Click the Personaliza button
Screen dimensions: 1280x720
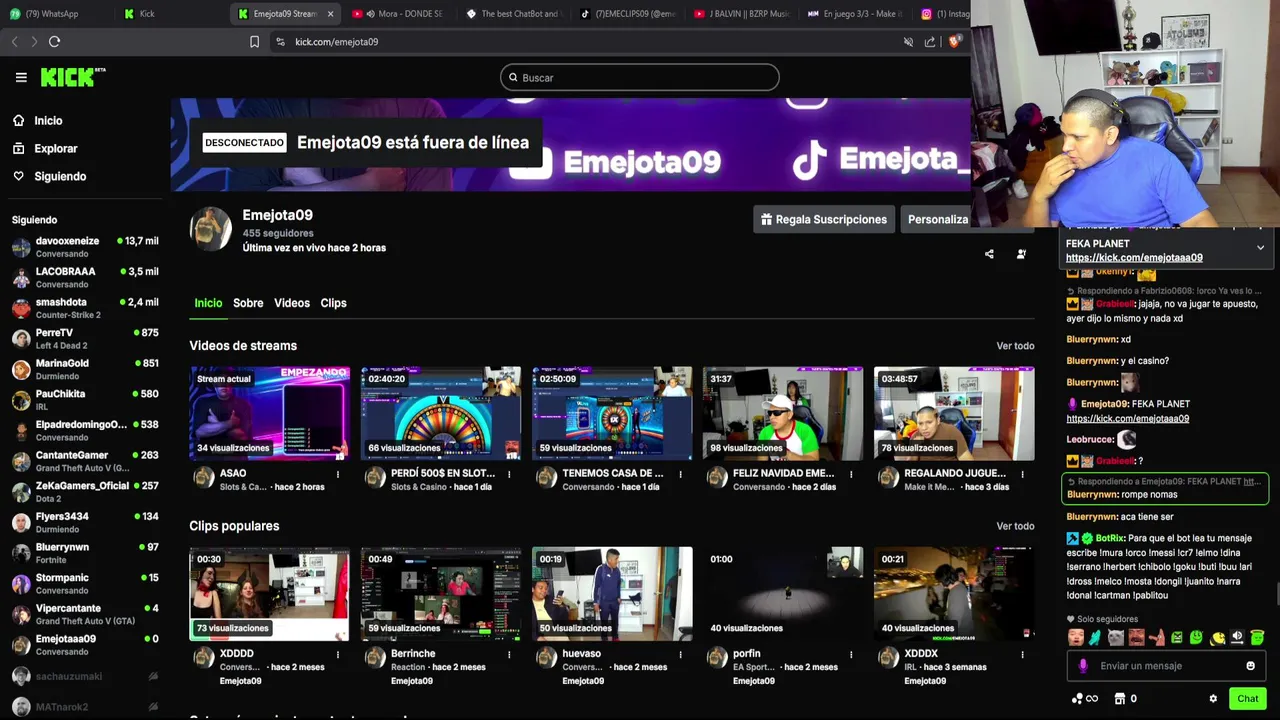coord(937,219)
